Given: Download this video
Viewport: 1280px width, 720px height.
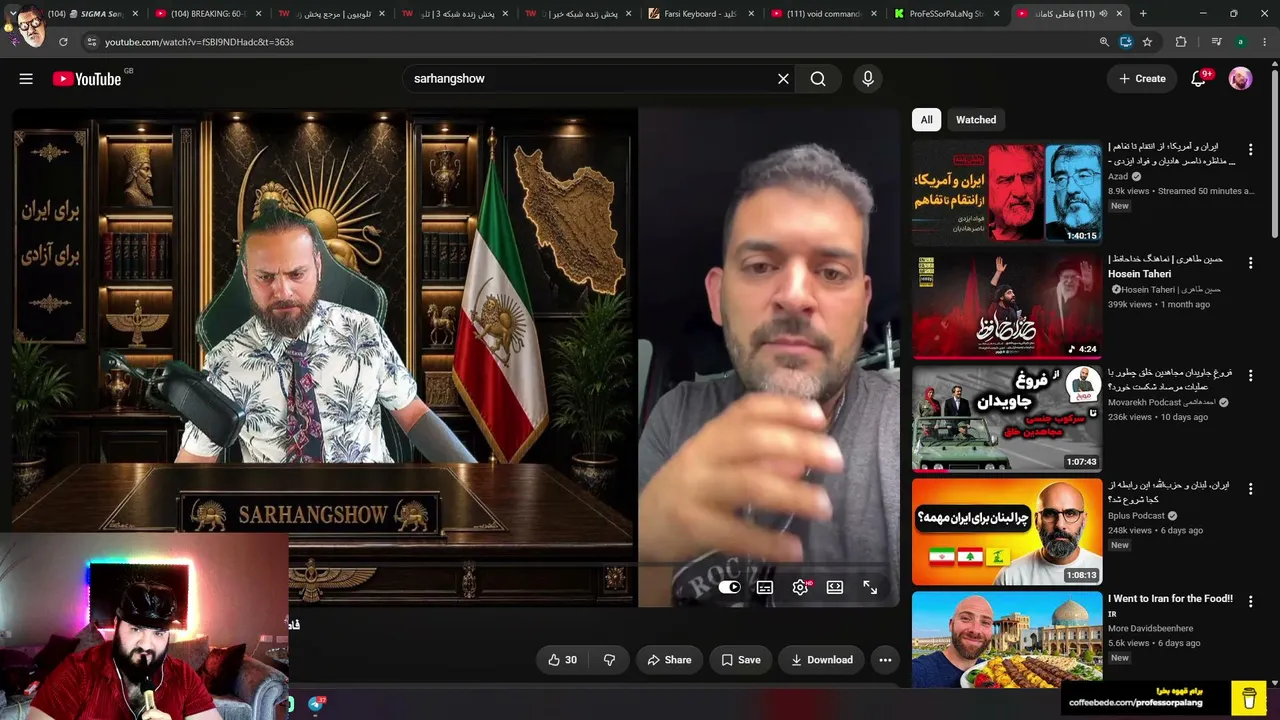Looking at the screenshot, I should pyautogui.click(x=822, y=660).
